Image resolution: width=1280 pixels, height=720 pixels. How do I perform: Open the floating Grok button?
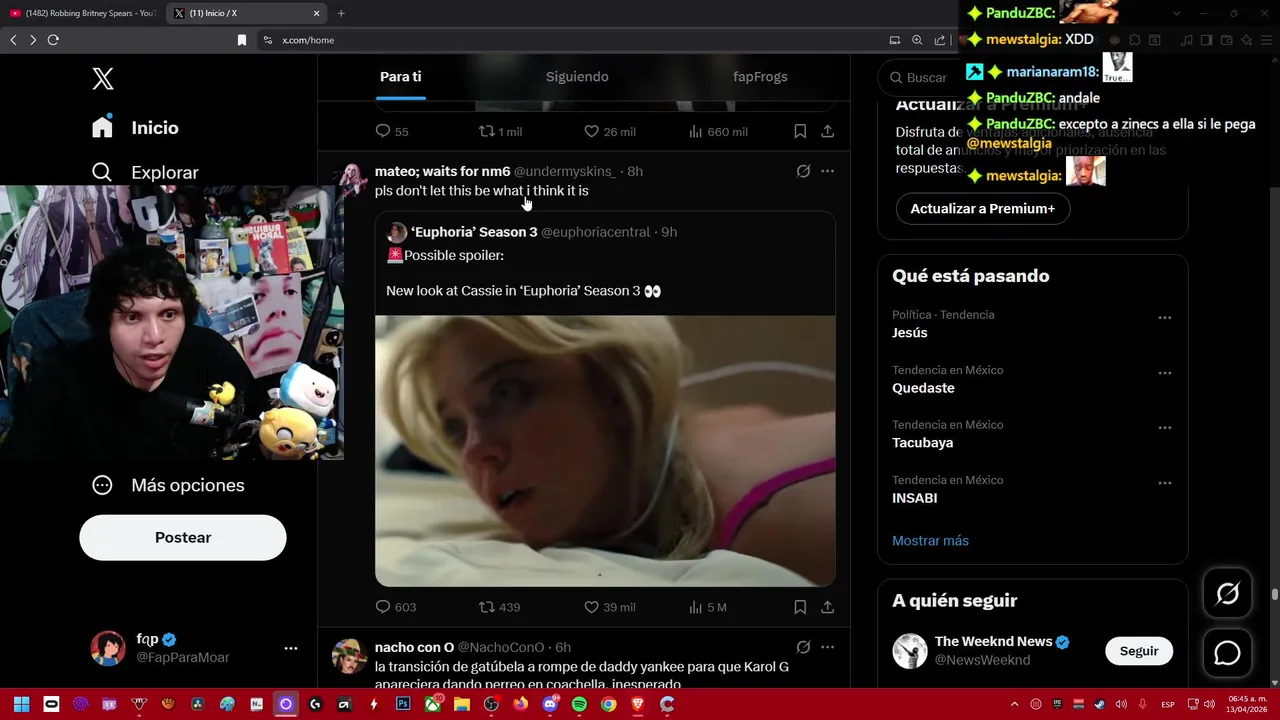[x=1227, y=594]
